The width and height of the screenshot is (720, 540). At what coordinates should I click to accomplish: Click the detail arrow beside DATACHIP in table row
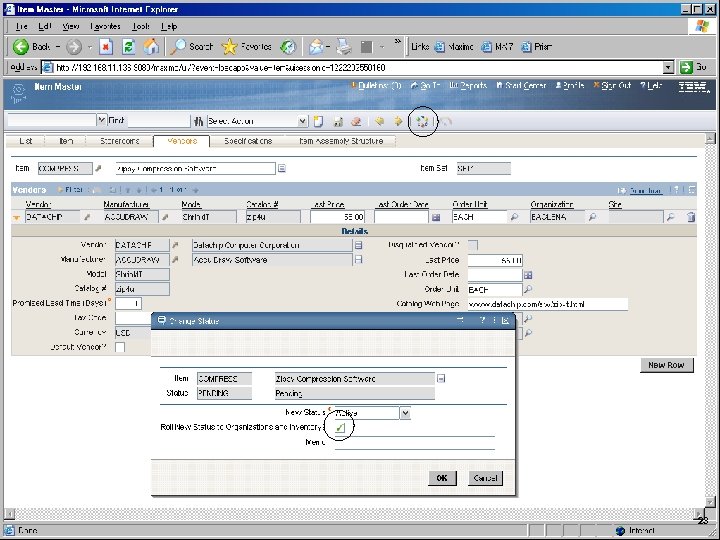click(86, 217)
